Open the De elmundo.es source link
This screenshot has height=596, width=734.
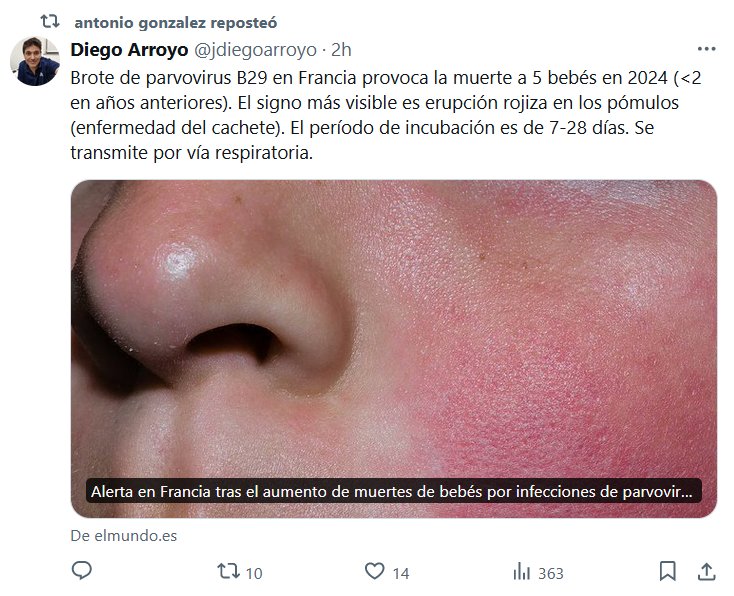pos(124,536)
